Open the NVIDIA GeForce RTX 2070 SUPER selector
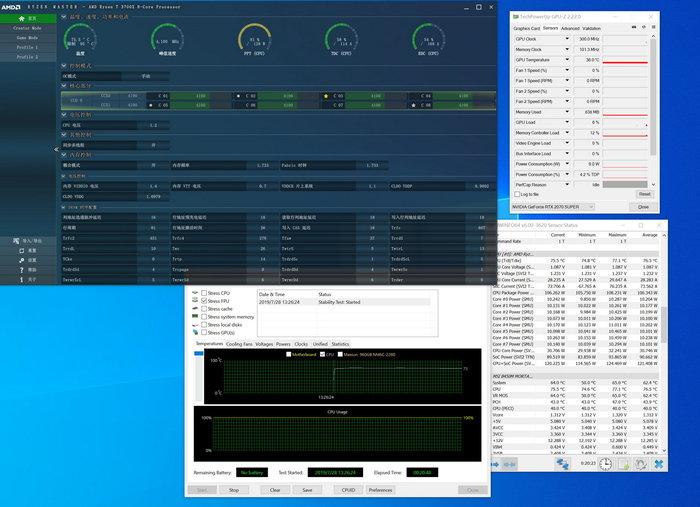Screen dimensions: 700x507 pyautogui.click(x=553, y=207)
